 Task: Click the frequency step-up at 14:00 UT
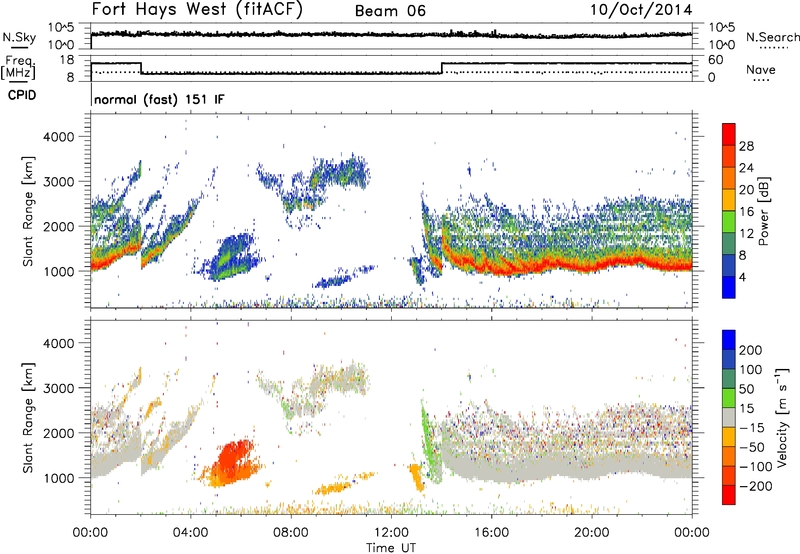[x=442, y=68]
